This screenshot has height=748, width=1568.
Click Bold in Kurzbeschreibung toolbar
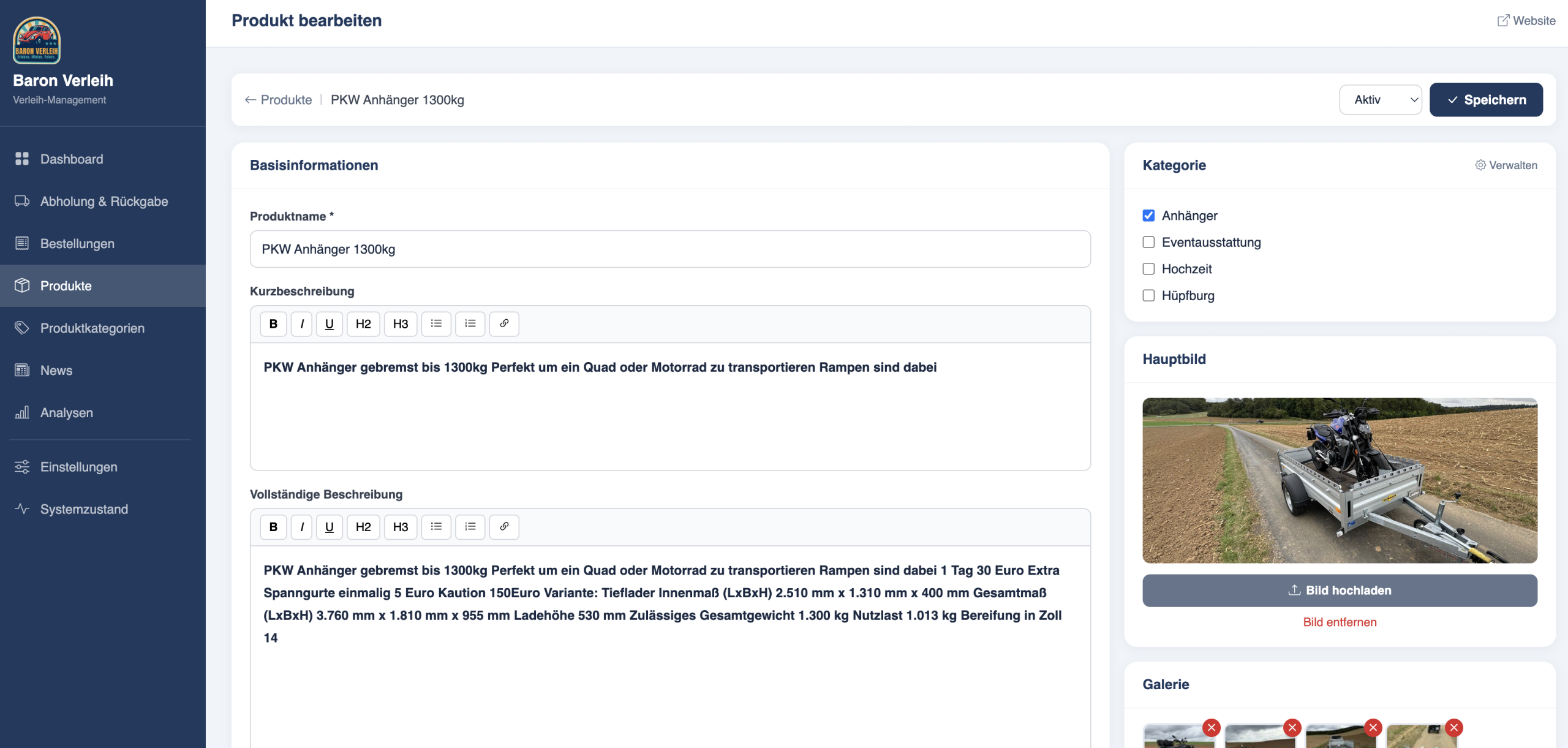point(273,323)
